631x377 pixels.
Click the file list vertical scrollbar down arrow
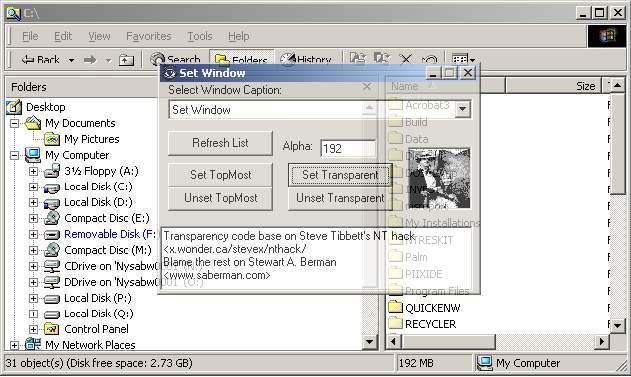[x=617, y=325]
